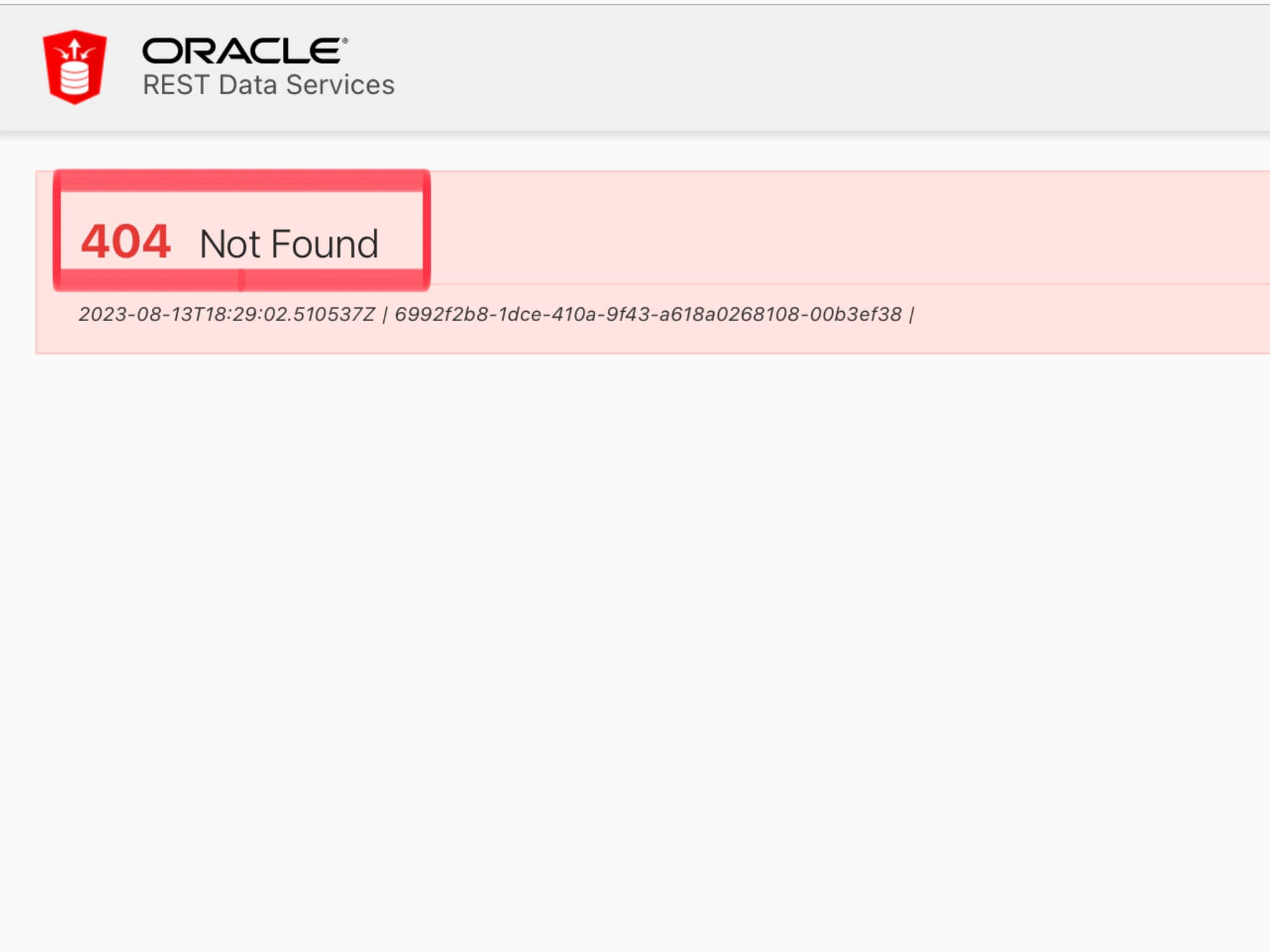1270x952 pixels.
Task: Click the request ID starting with 6992f2b8
Action: tap(648, 314)
